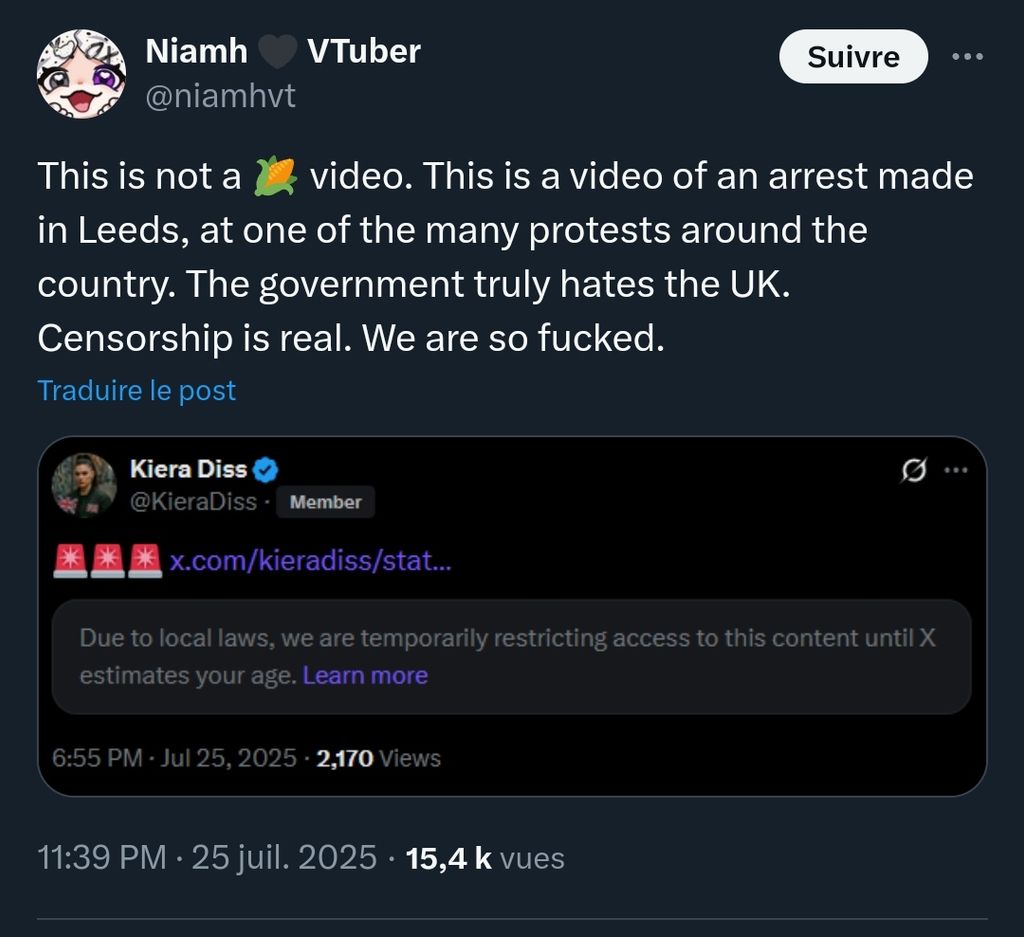
Task: Click the red siren emojis in quoted post
Action: click(107, 560)
